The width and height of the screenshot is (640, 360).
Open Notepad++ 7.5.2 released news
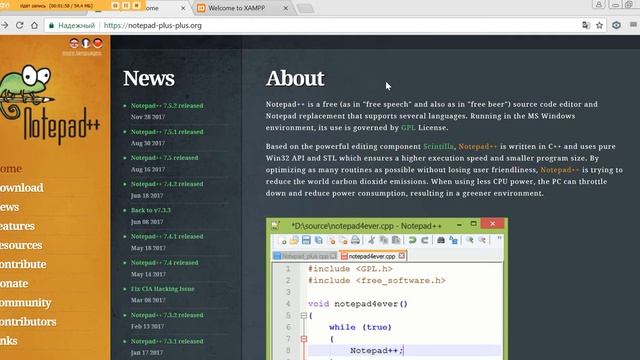[x=167, y=106]
